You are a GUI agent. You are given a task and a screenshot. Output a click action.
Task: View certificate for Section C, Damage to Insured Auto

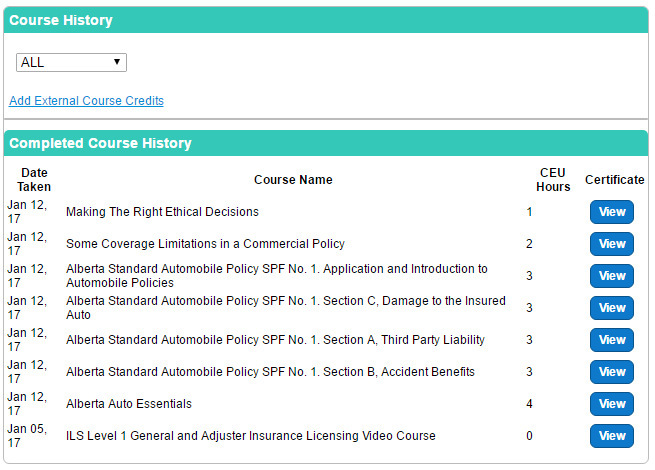click(611, 308)
